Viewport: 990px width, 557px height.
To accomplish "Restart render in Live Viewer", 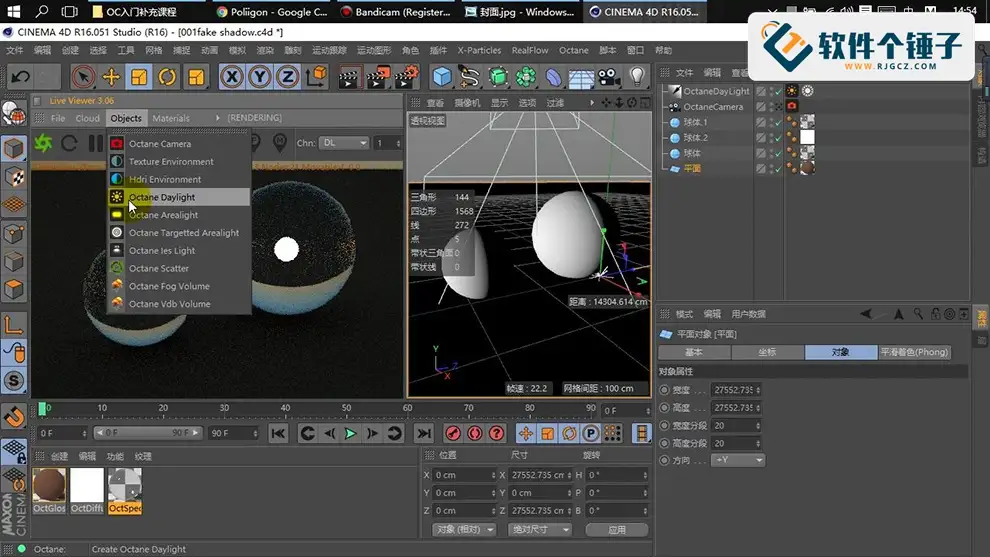I will tap(69, 143).
